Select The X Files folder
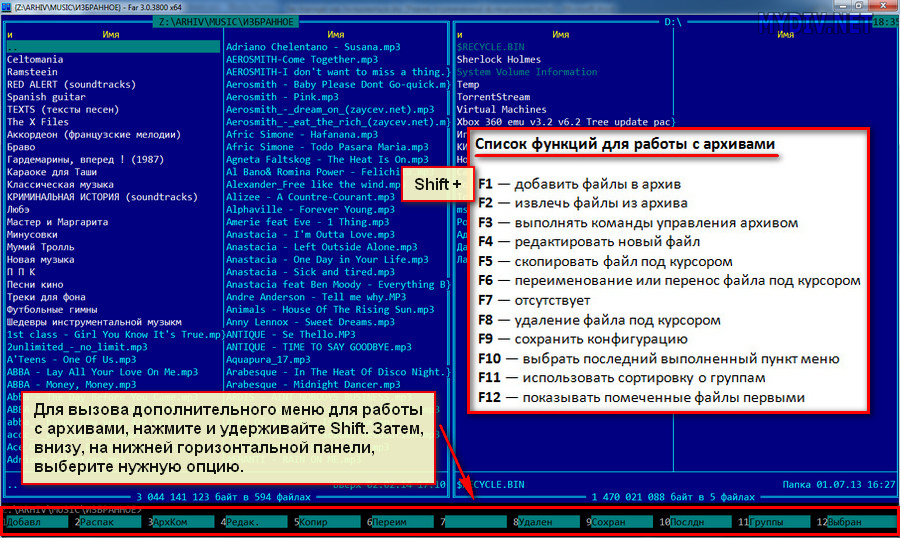Viewport: 900px width, 538px height. click(37, 122)
